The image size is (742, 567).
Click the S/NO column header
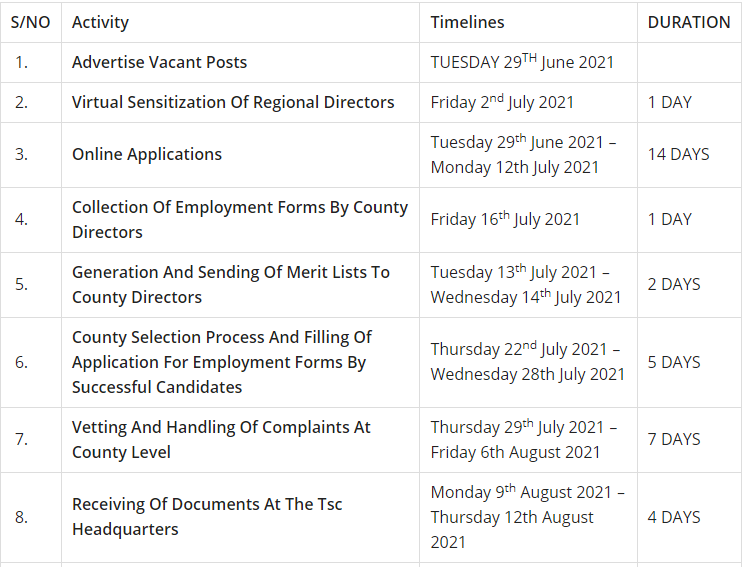click(x=30, y=22)
